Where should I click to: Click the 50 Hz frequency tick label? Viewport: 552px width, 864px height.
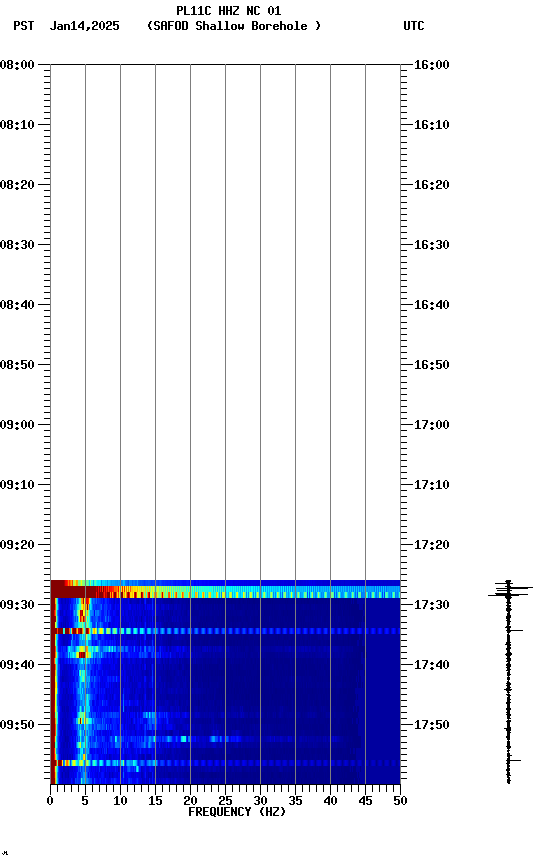click(400, 801)
